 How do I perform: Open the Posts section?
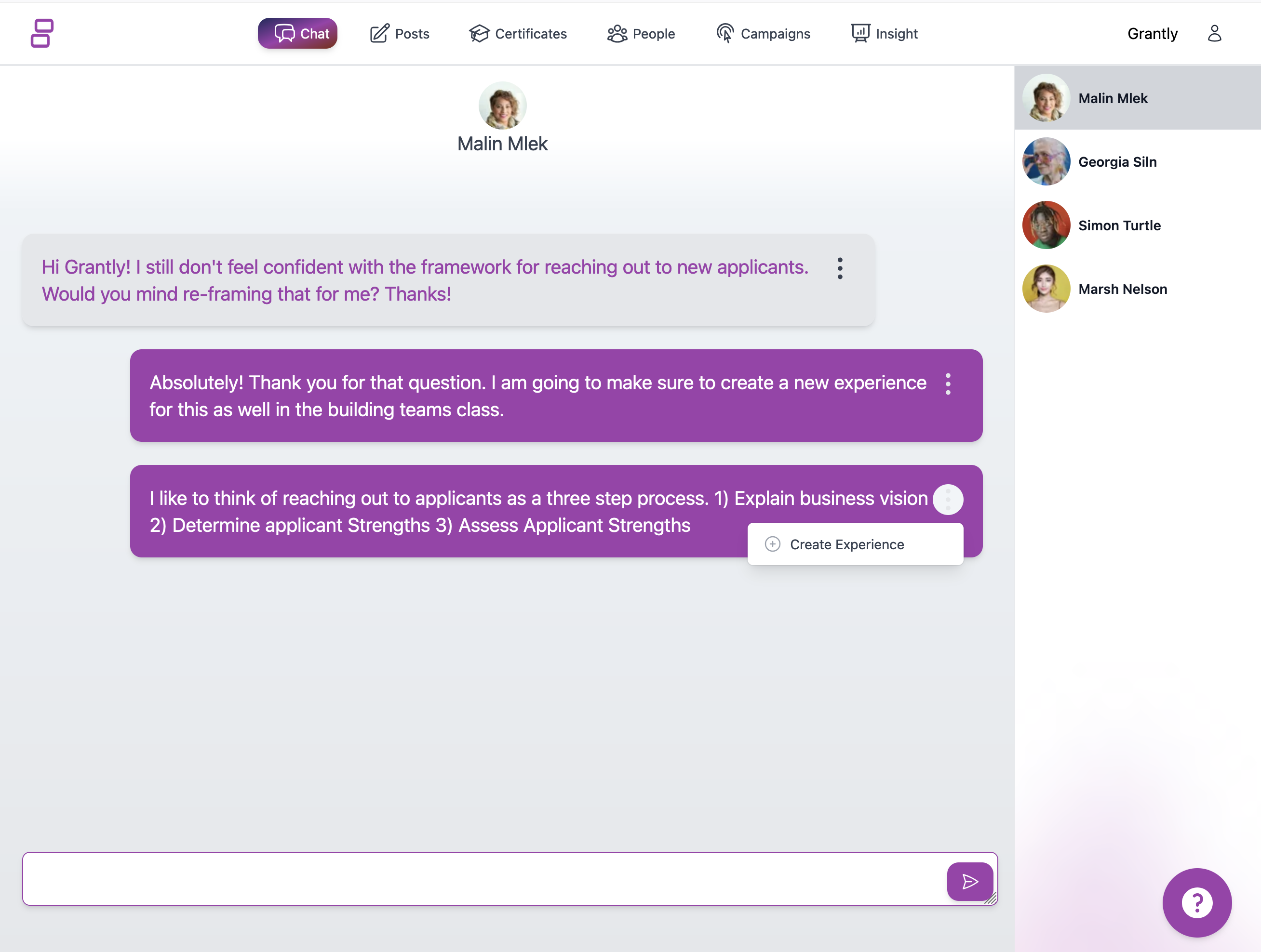pyautogui.click(x=399, y=33)
